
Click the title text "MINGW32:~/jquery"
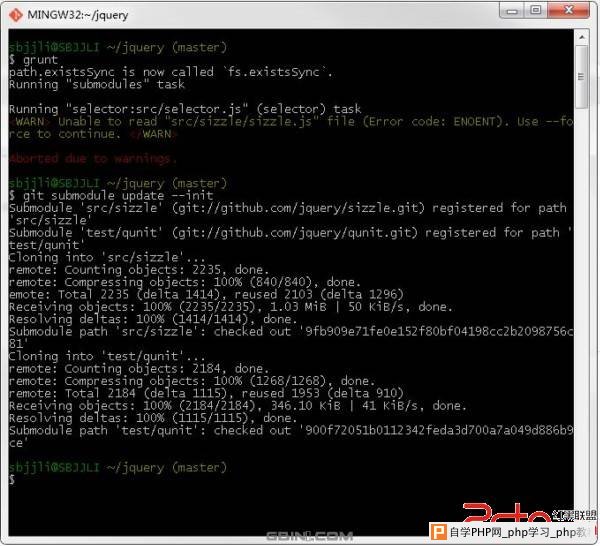point(78,15)
